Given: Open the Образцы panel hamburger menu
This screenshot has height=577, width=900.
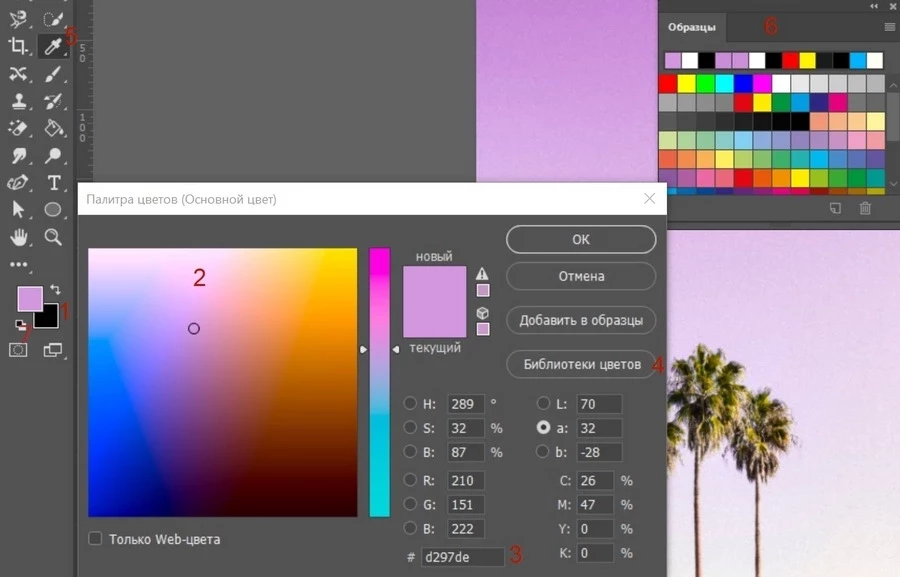Looking at the screenshot, I should (889, 26).
